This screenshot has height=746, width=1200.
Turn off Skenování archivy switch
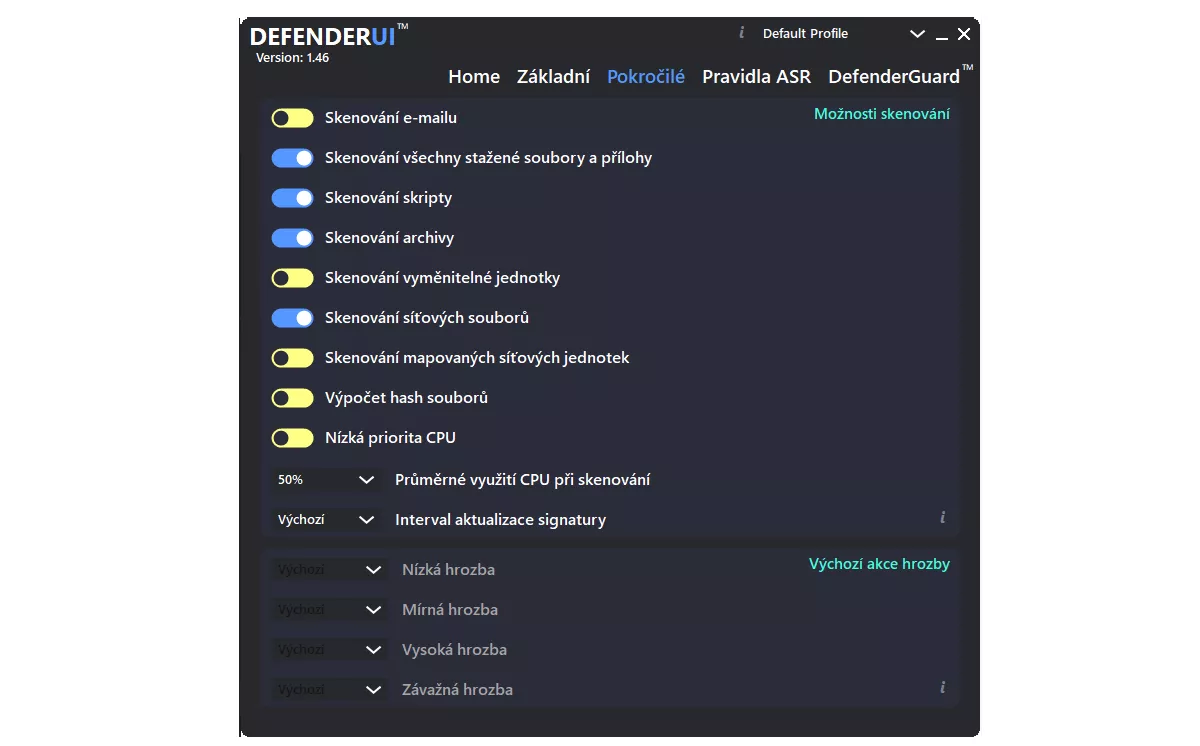coord(293,238)
